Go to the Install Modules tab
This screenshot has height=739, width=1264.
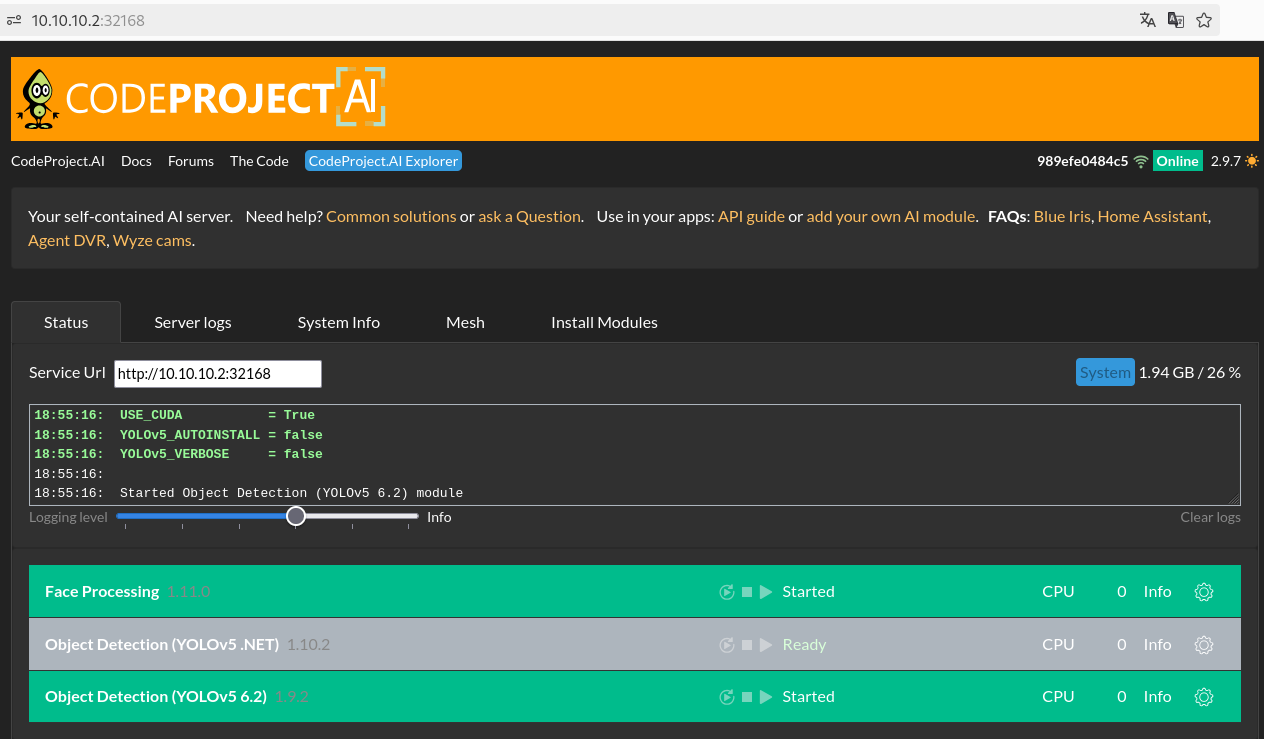[604, 322]
